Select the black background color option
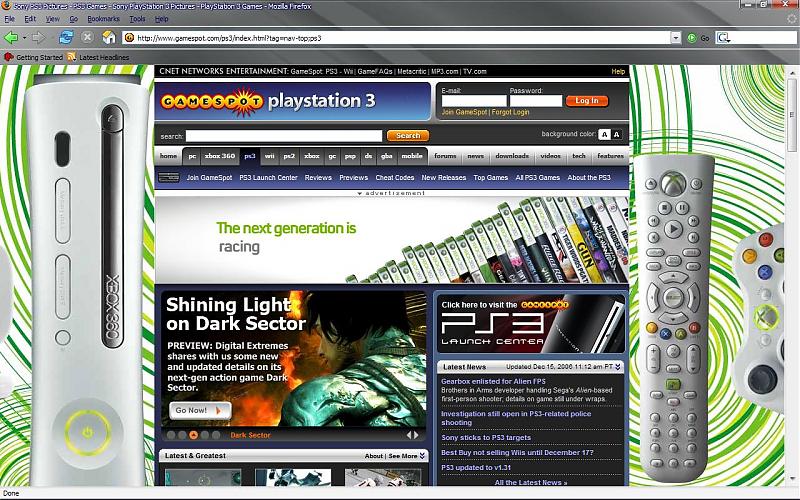This screenshot has height=500, width=800. 616,134
